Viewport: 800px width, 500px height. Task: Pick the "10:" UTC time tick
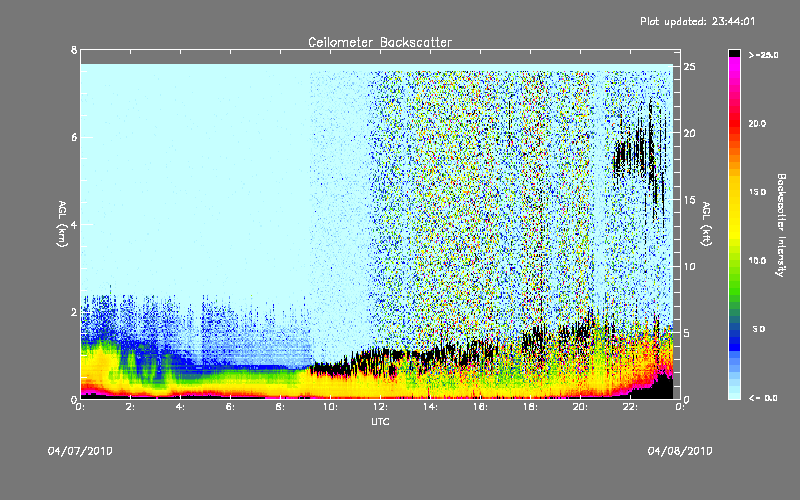(330, 407)
